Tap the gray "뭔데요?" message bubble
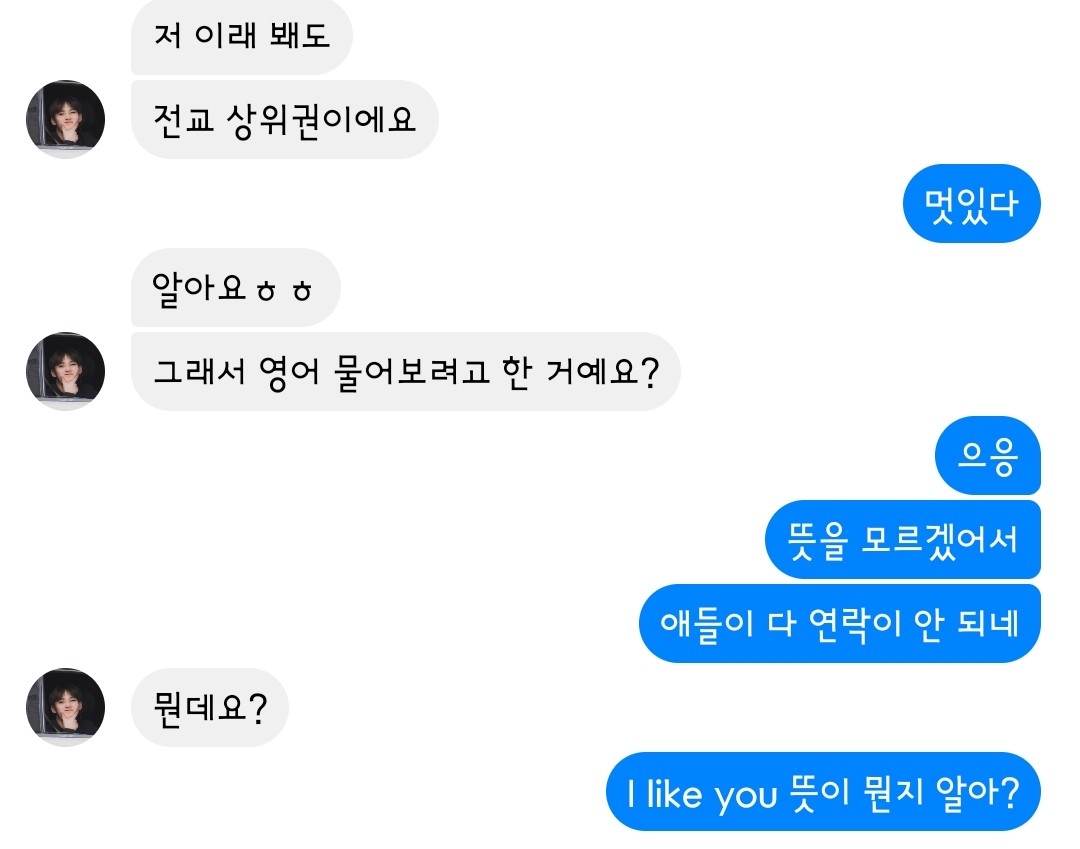This screenshot has height=849, width=1080. click(209, 708)
